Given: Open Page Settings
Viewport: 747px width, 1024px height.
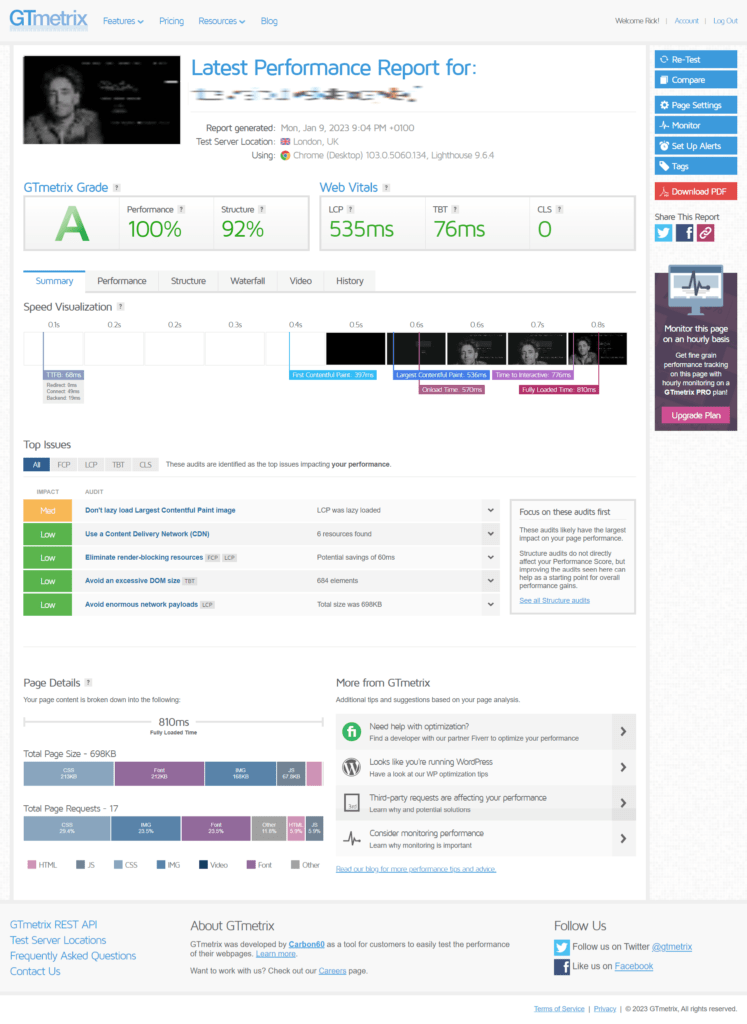Looking at the screenshot, I should pyautogui.click(x=696, y=105).
